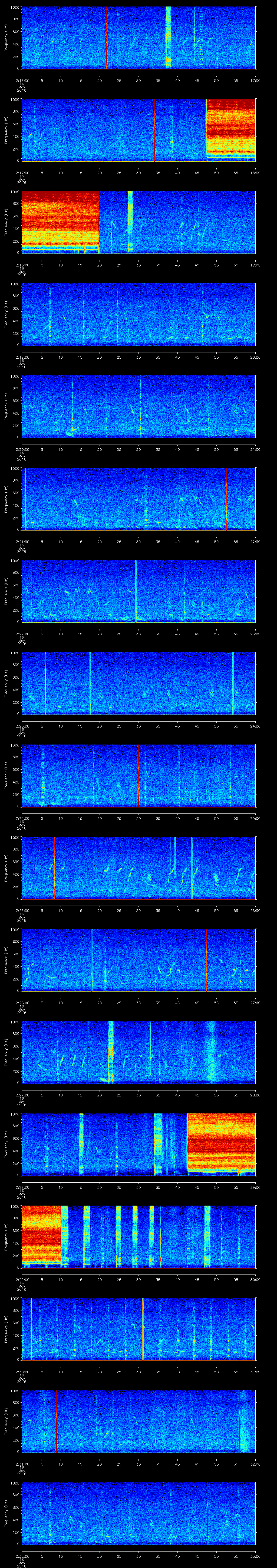Click the 2:22:00 start time label

pyautogui.click(x=22, y=634)
